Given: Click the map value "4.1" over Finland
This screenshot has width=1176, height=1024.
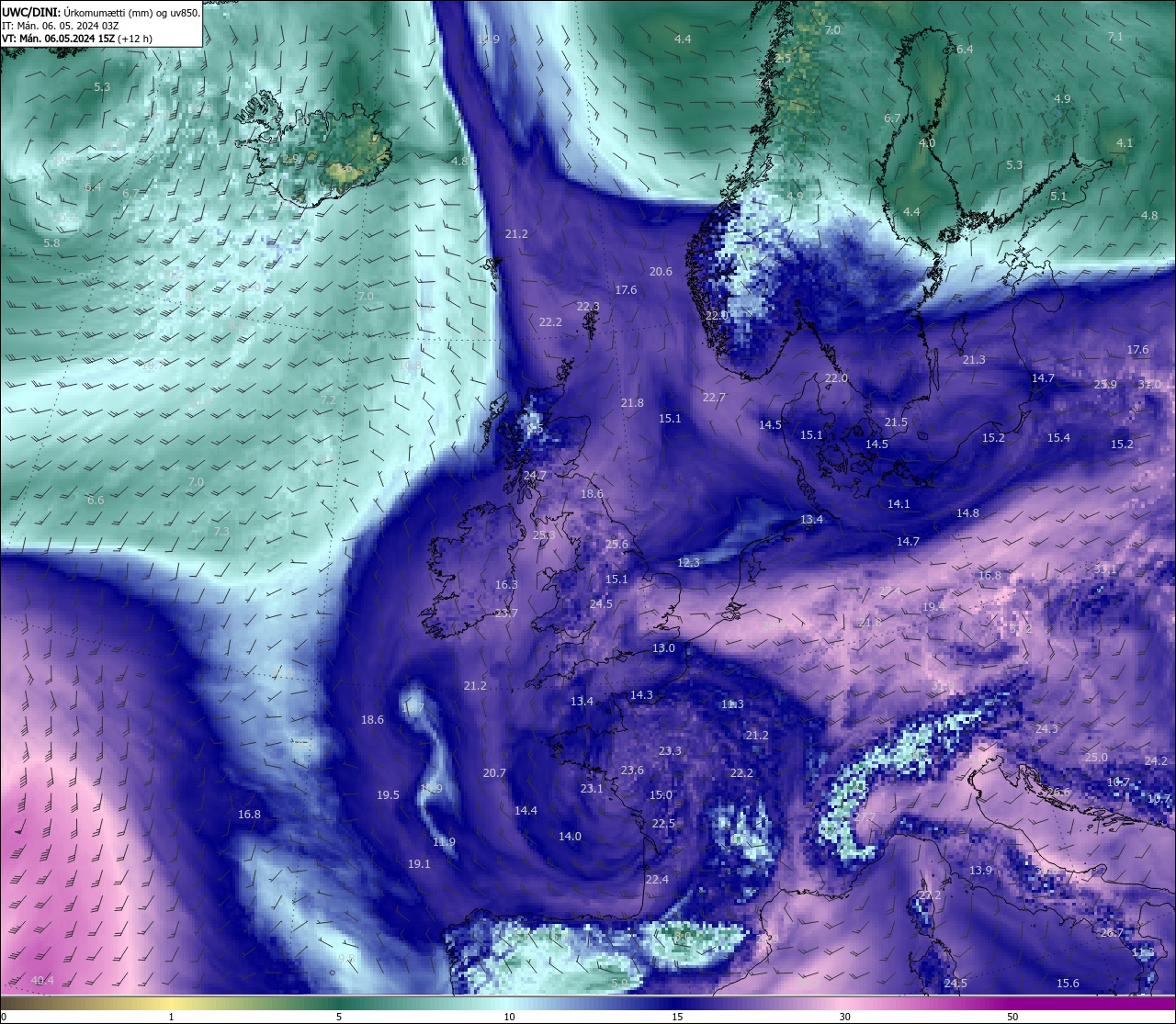Looking at the screenshot, I should click(1125, 142).
